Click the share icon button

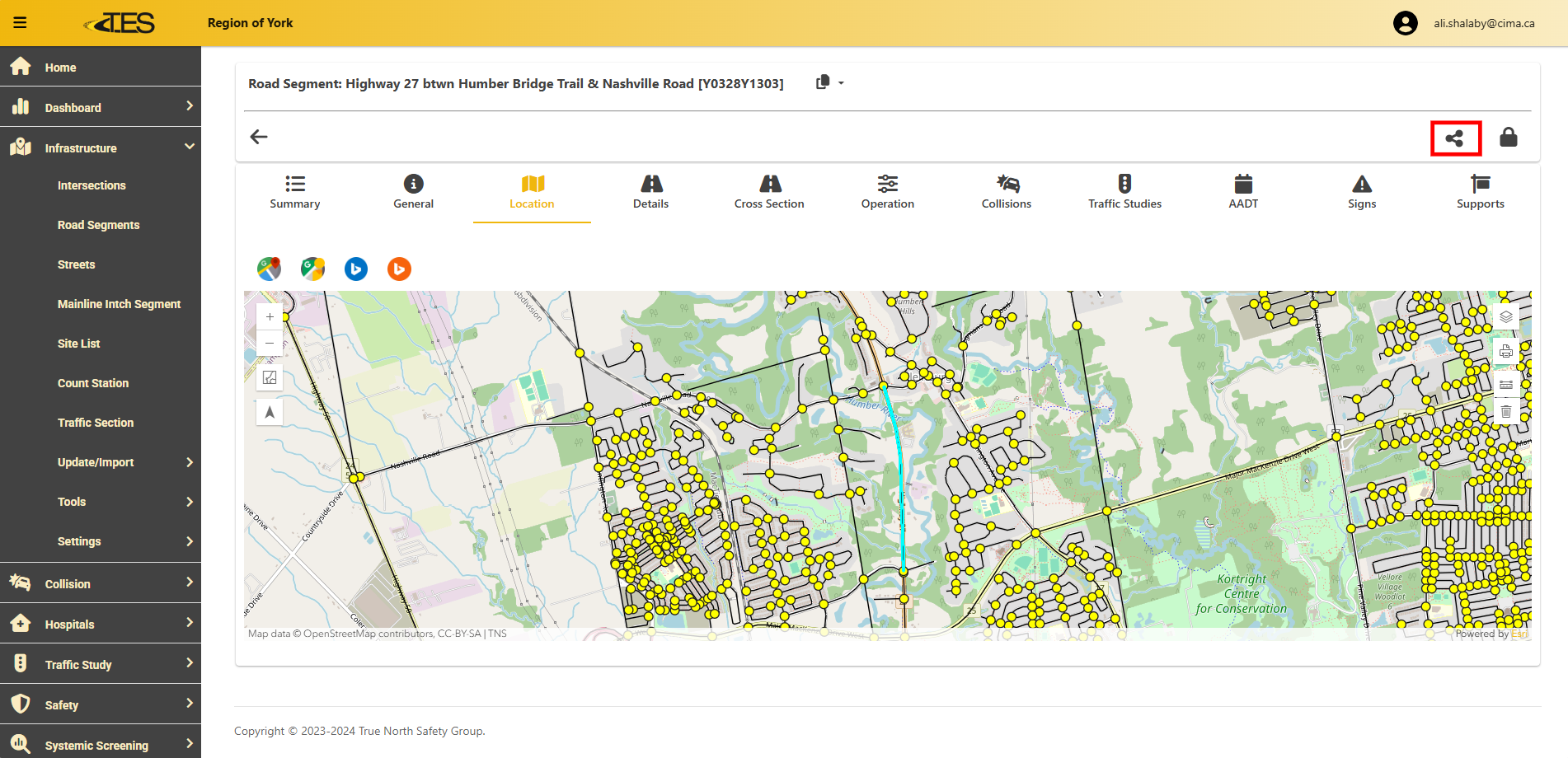point(1455,138)
